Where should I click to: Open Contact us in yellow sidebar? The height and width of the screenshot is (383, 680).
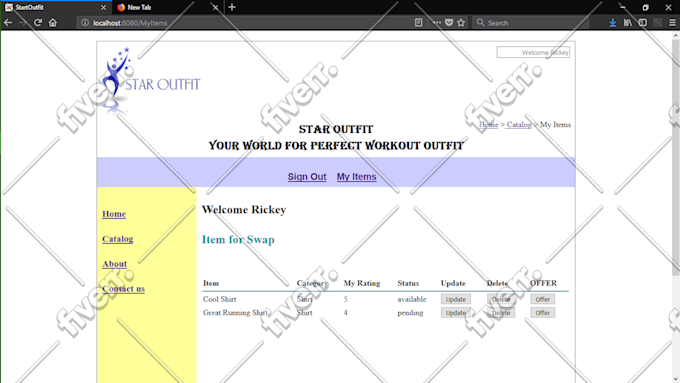[x=124, y=288]
